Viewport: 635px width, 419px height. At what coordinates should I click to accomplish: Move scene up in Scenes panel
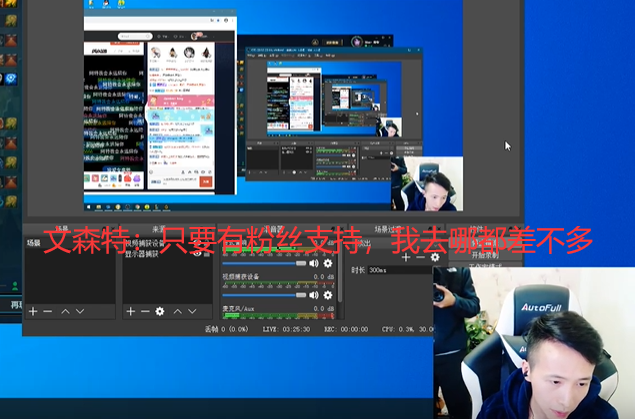(x=65, y=311)
